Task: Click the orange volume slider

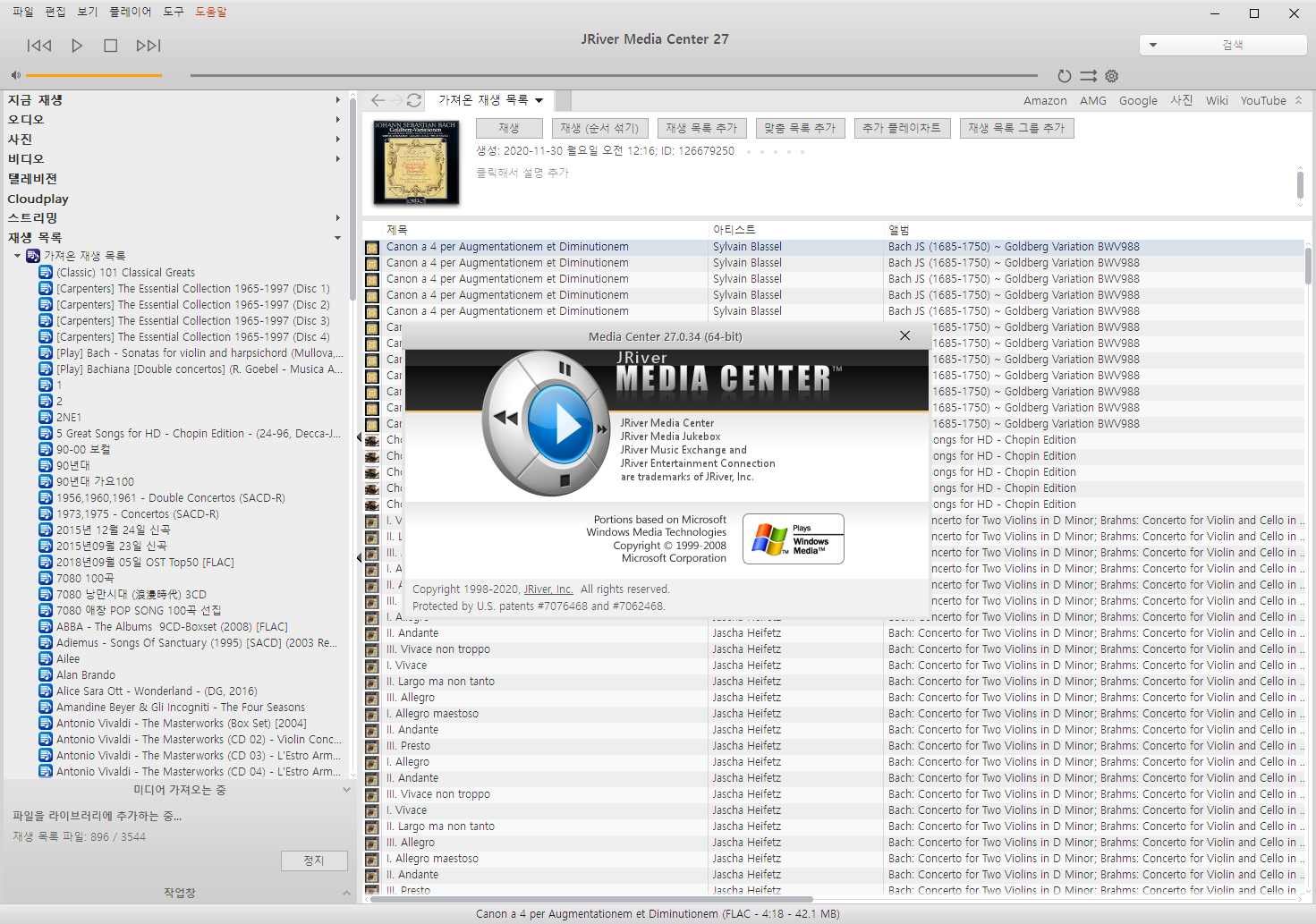Action: (94, 75)
